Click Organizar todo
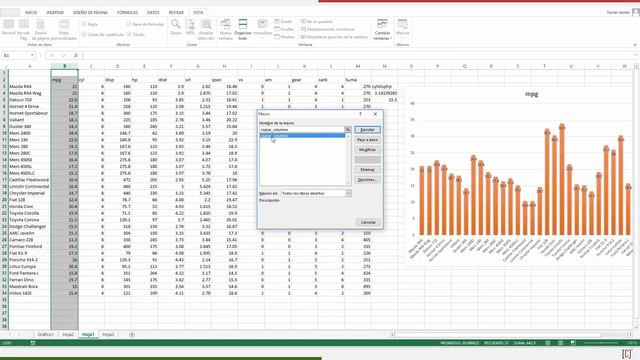 (x=243, y=29)
